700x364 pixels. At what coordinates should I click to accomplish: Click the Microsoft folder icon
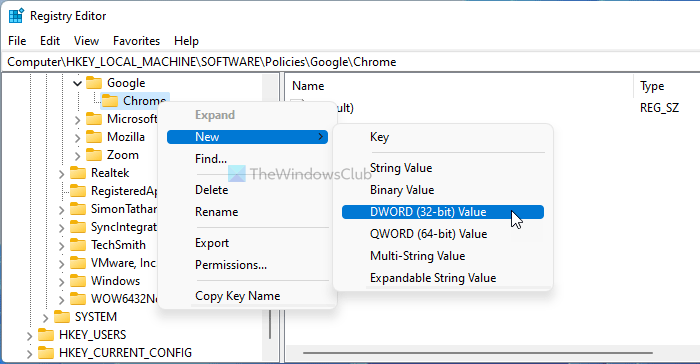(94, 119)
